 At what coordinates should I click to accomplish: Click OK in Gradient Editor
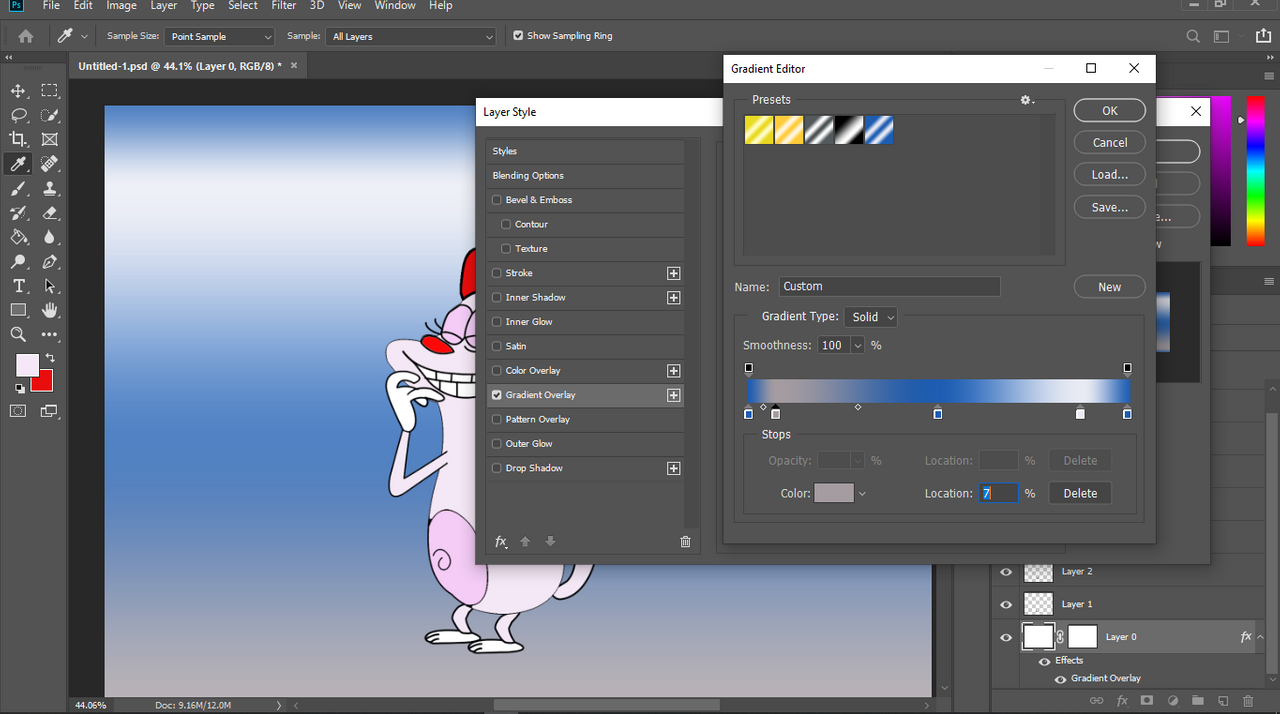coord(1109,111)
